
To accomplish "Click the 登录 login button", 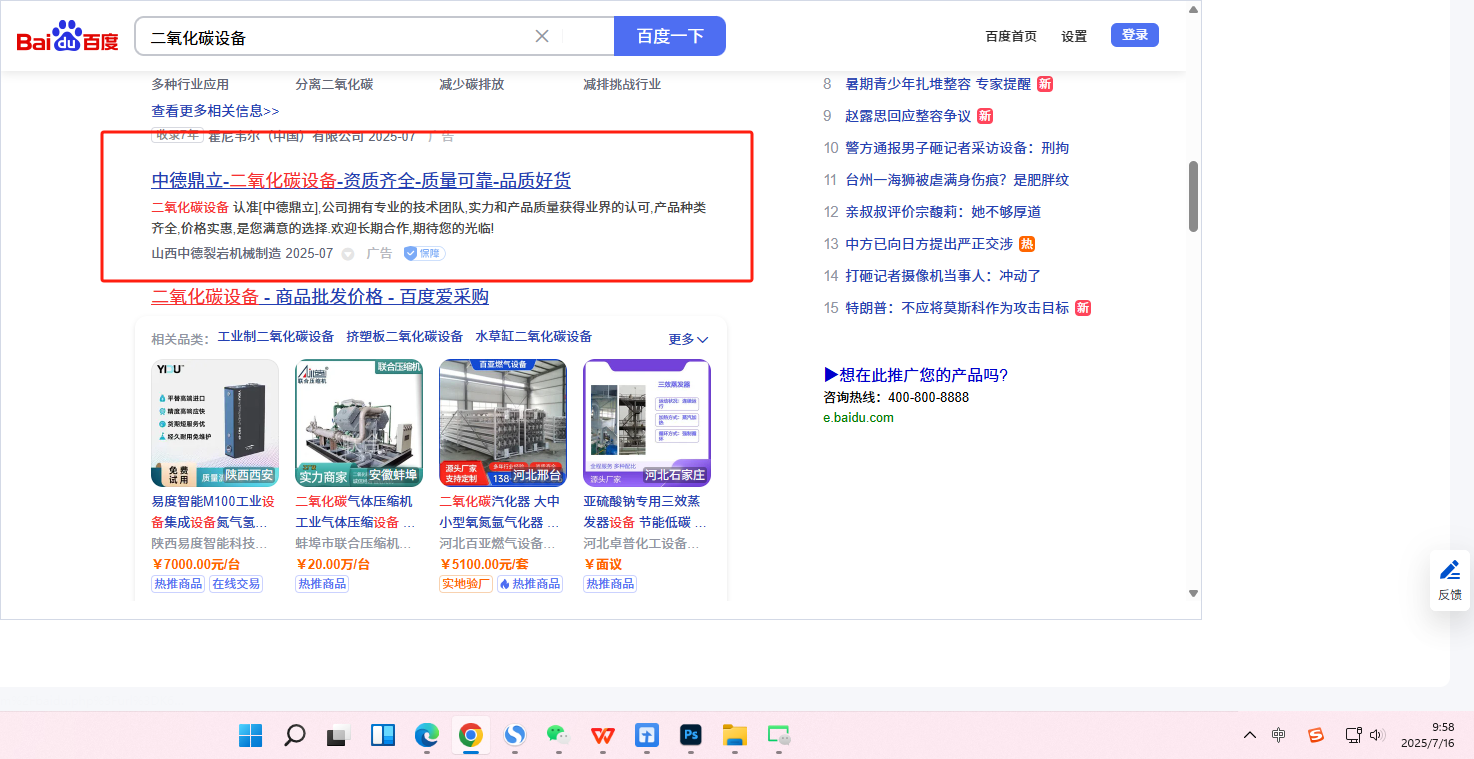I will [x=1135, y=35].
